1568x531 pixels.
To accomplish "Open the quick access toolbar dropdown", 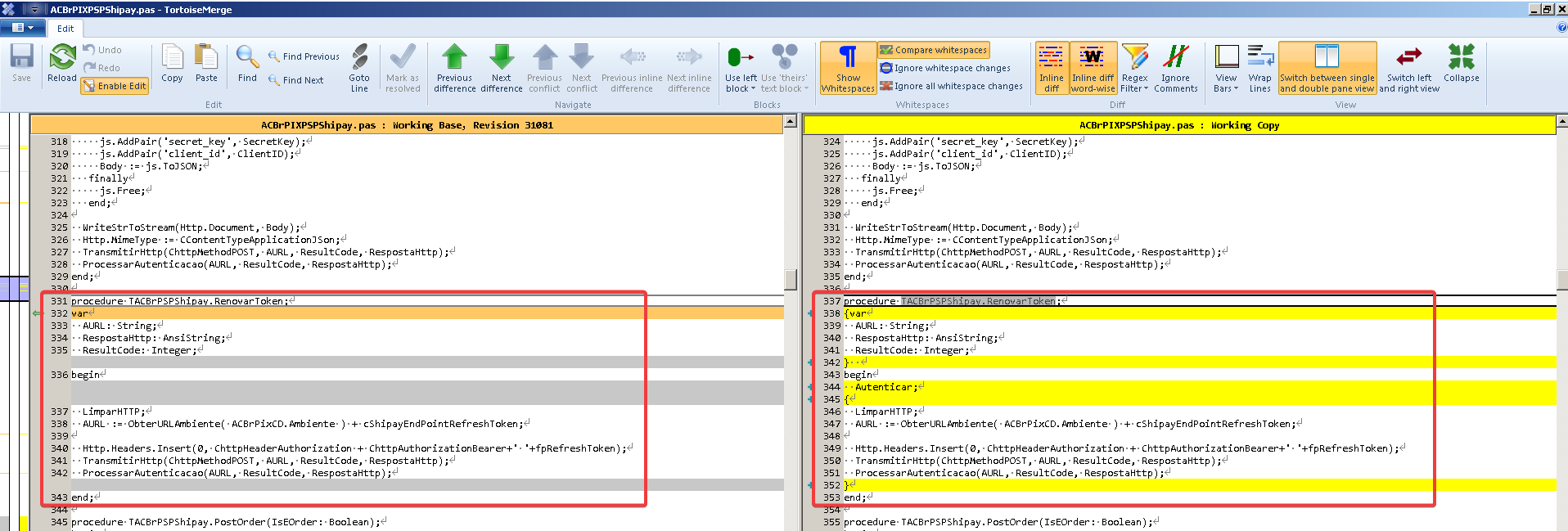I will click(x=34, y=9).
